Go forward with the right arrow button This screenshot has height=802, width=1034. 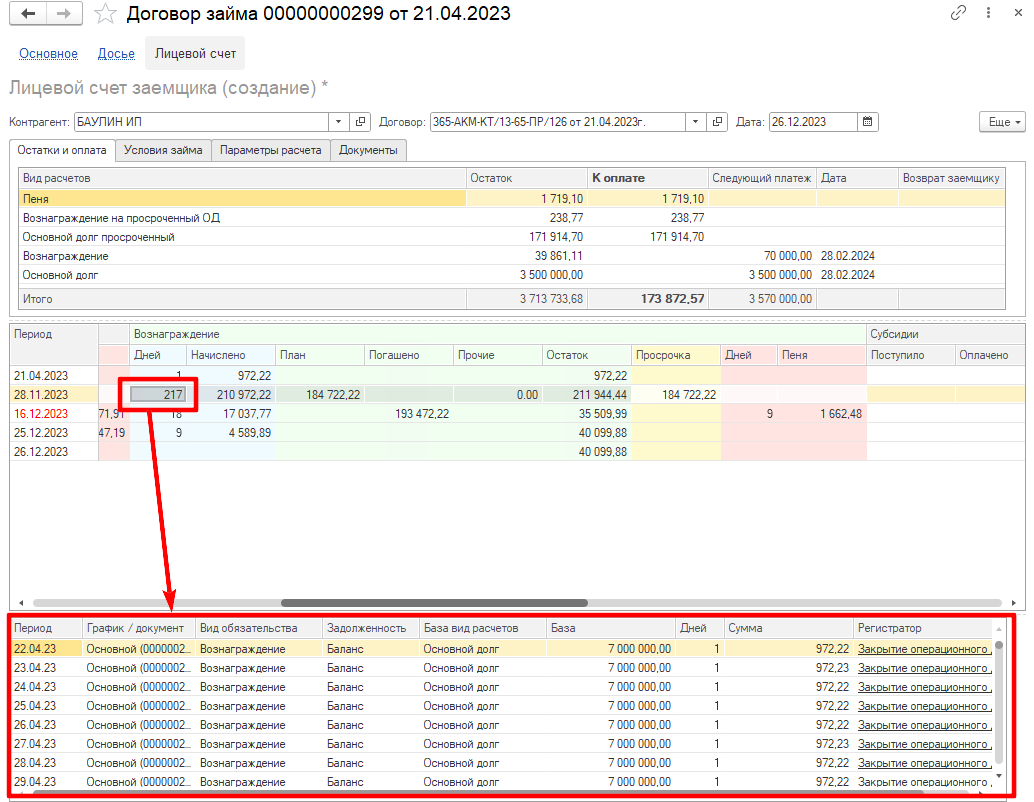[x=64, y=13]
